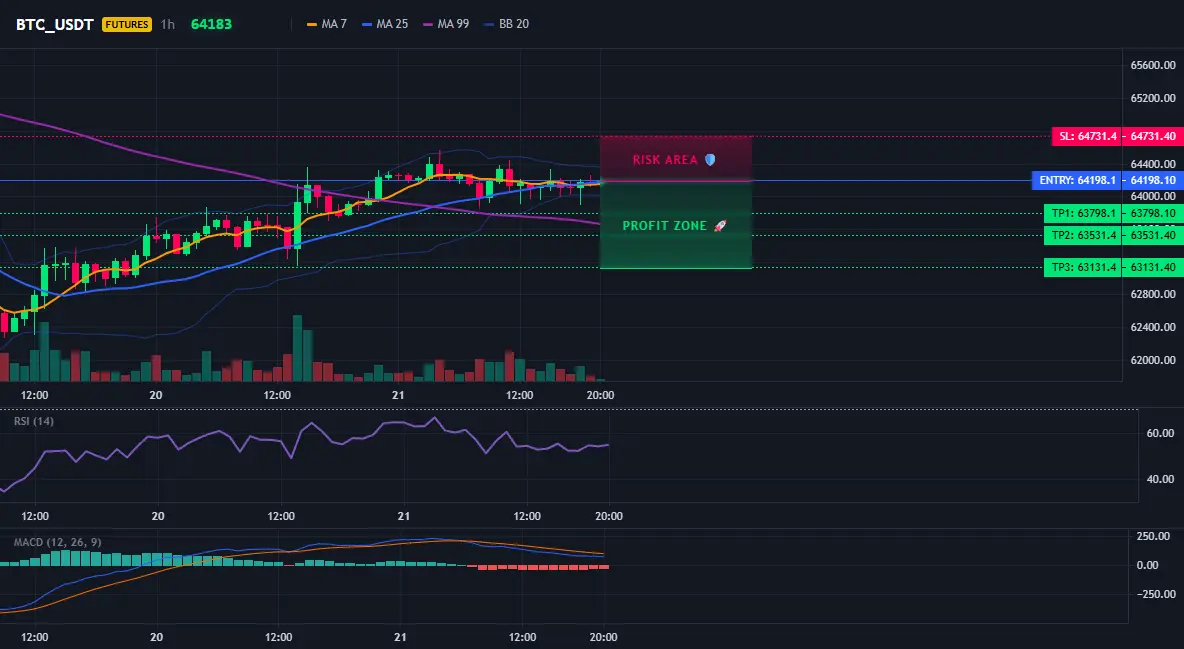Image resolution: width=1184 pixels, height=649 pixels.
Task: Click the 63531.40 green price tag
Action: 1153,235
